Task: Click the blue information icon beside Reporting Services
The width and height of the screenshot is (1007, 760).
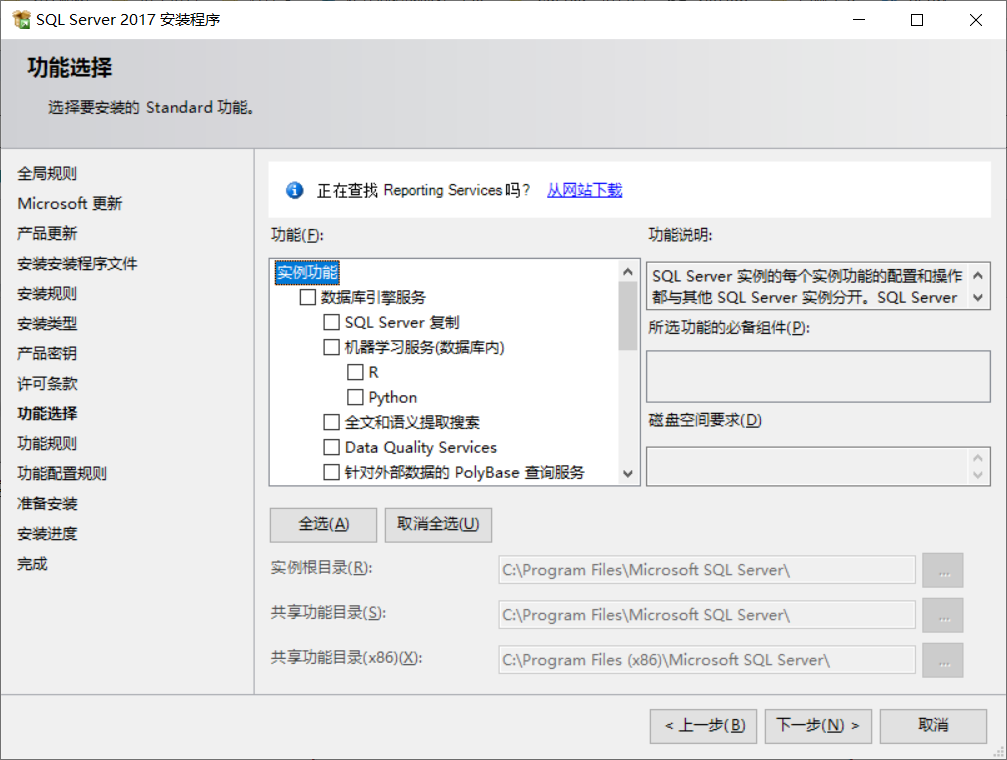Action: [x=295, y=190]
